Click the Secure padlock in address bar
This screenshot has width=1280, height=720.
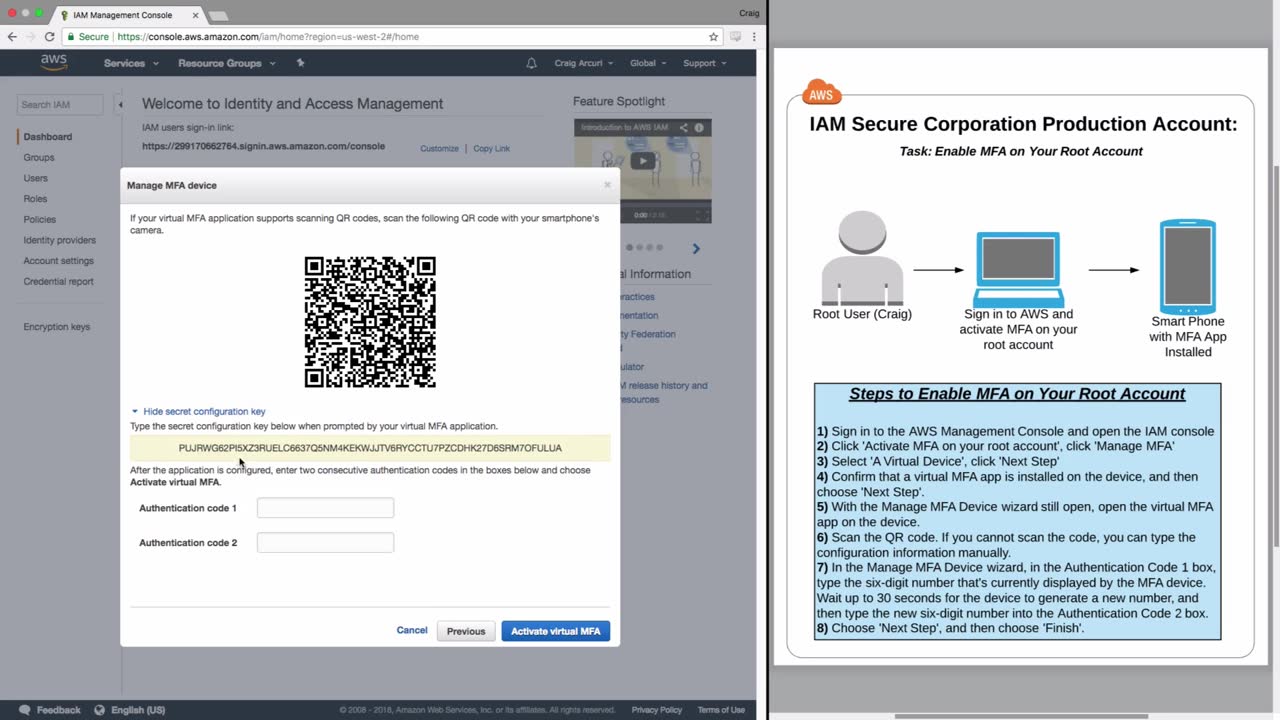coord(71,37)
